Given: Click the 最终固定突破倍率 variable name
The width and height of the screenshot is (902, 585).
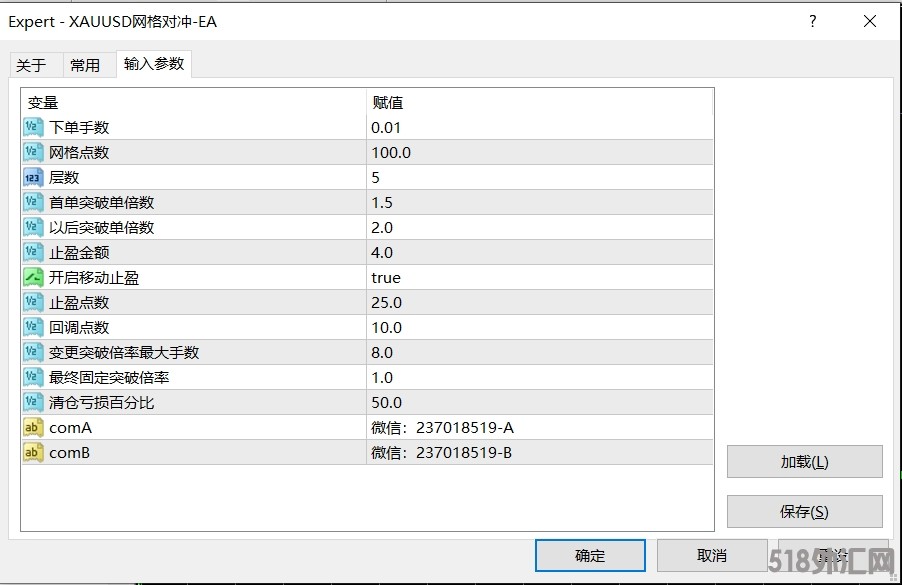Looking at the screenshot, I should (x=109, y=377).
